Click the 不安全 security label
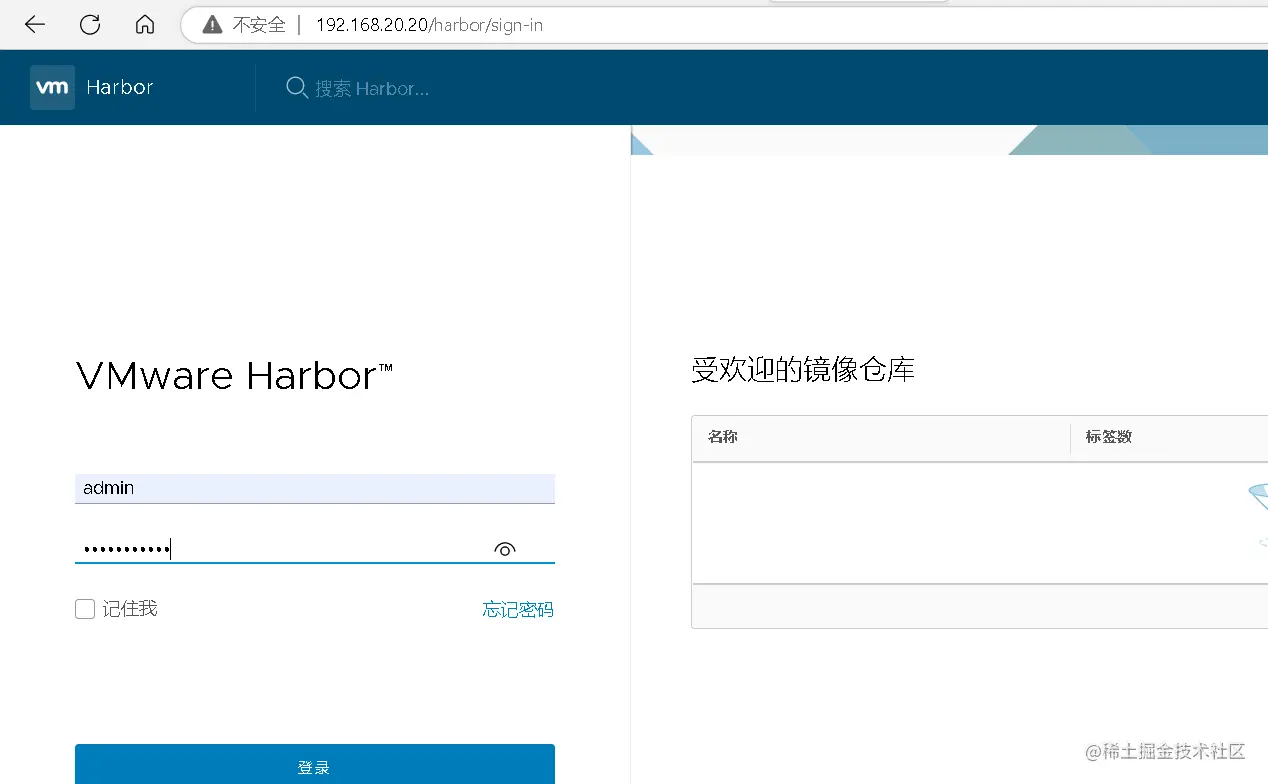1268x784 pixels. point(259,25)
